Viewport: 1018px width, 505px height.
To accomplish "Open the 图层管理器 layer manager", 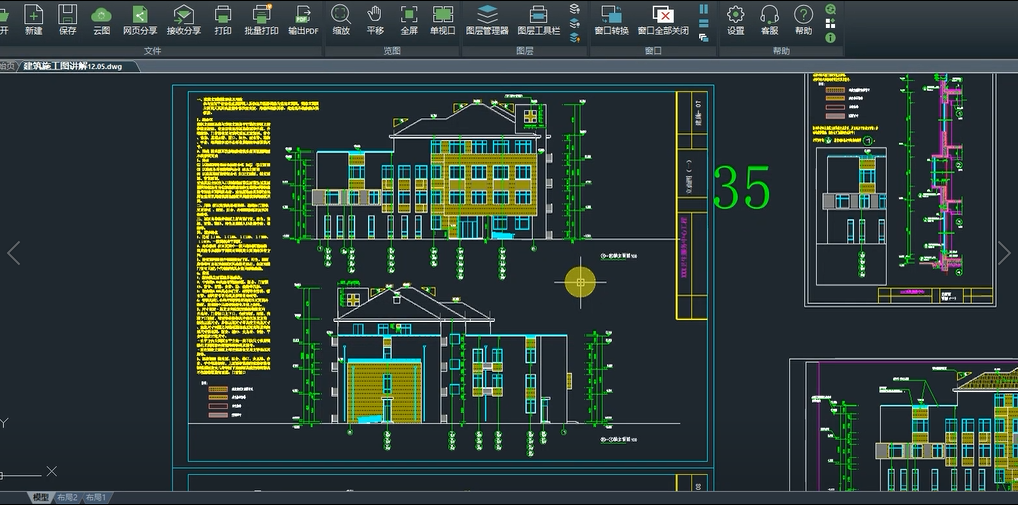I will pyautogui.click(x=487, y=18).
